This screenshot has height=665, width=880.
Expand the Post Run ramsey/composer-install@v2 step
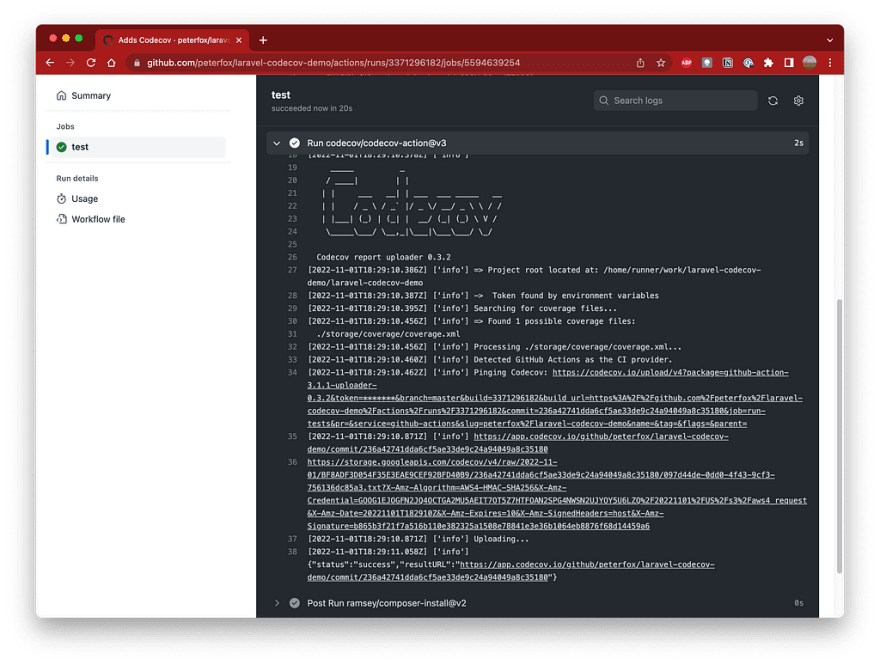click(277, 603)
